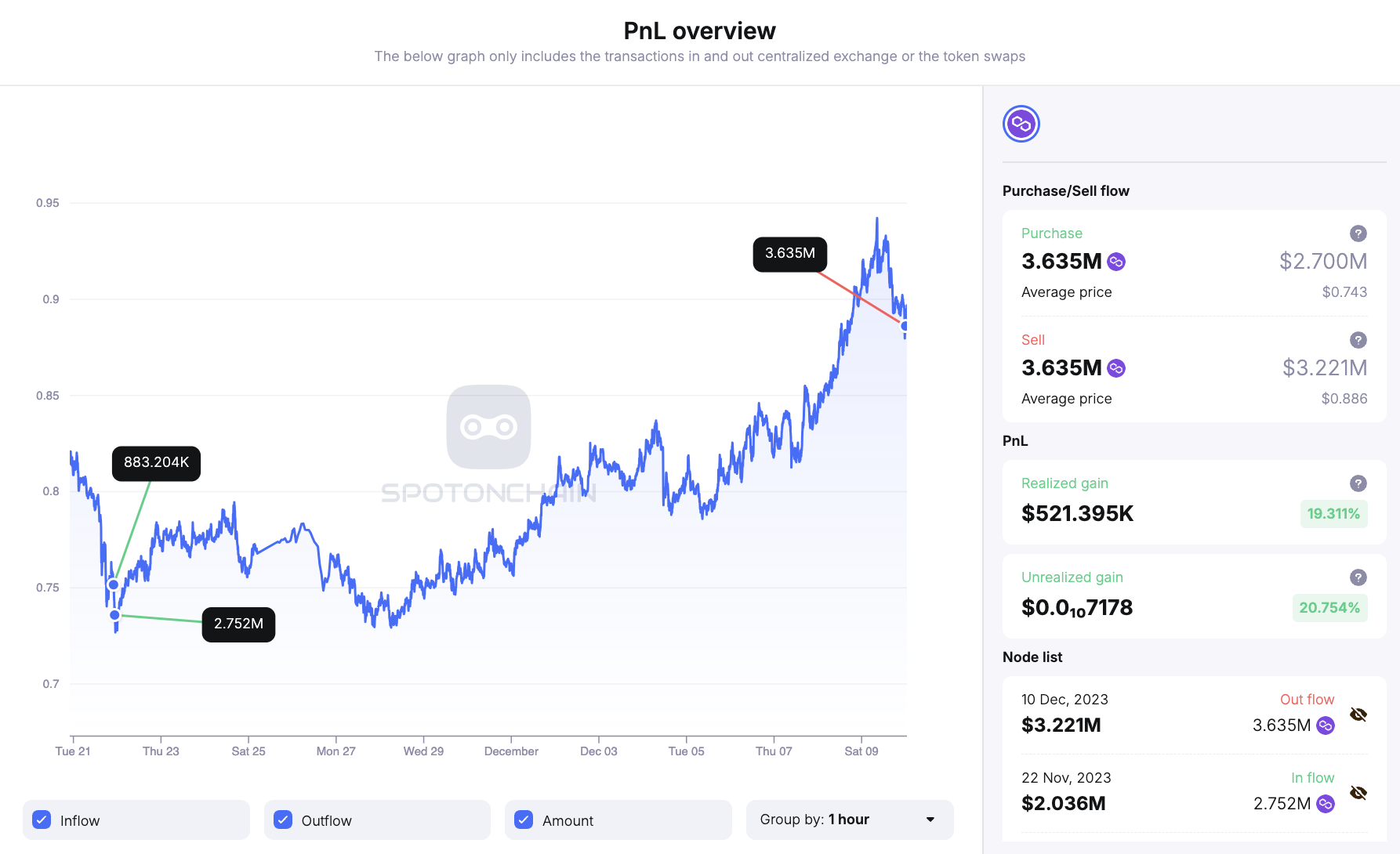The width and height of the screenshot is (1400, 854).
Task: Click Realized gain help question mark
Action: (1358, 483)
